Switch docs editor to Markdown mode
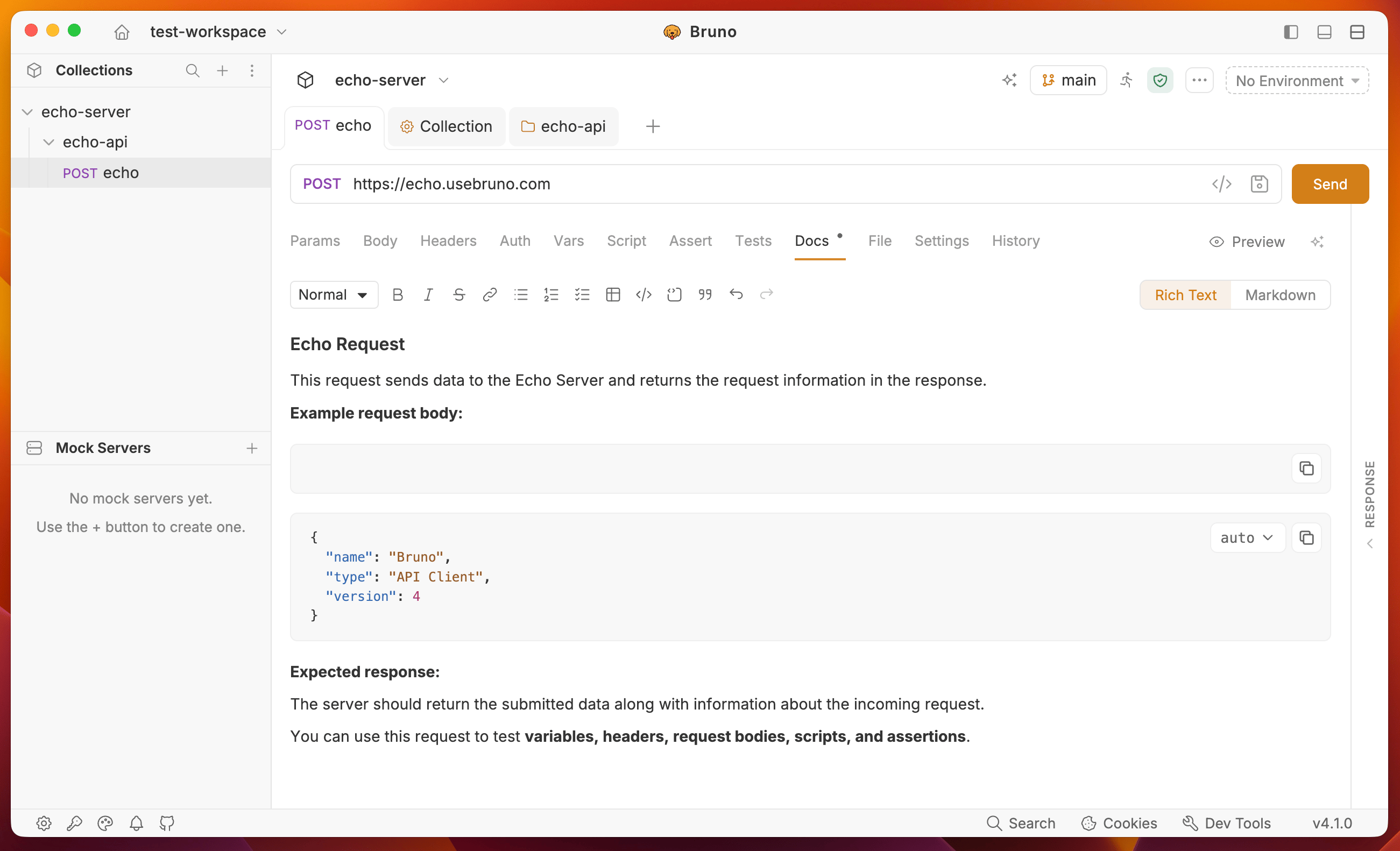Screen dimensions: 1400x851 point(1280,295)
